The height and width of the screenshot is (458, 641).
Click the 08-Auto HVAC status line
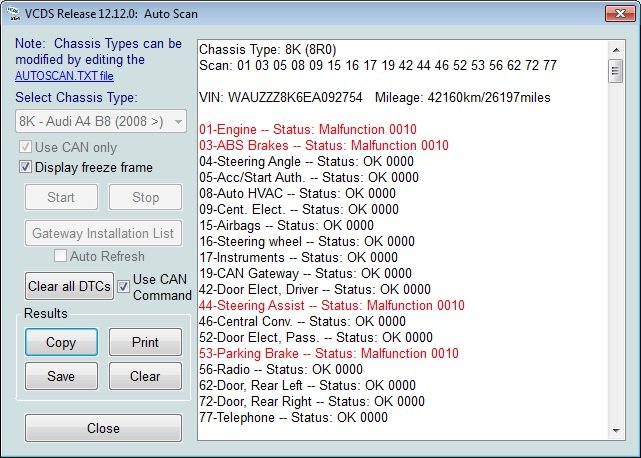(297, 193)
